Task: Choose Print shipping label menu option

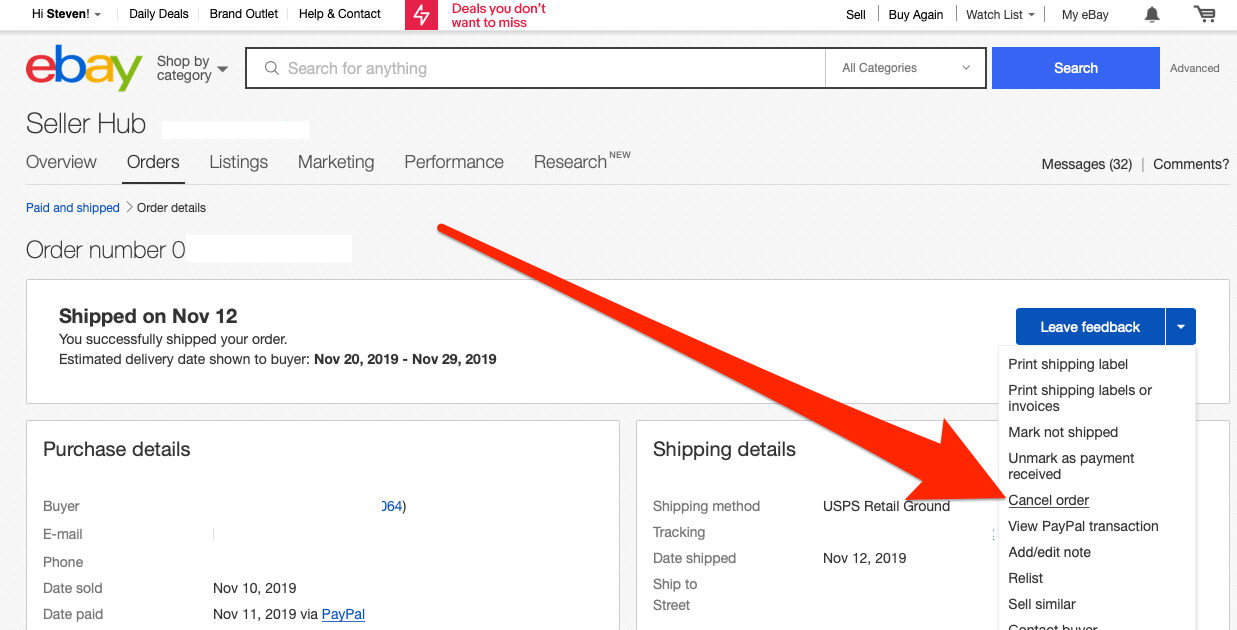Action: (1068, 364)
